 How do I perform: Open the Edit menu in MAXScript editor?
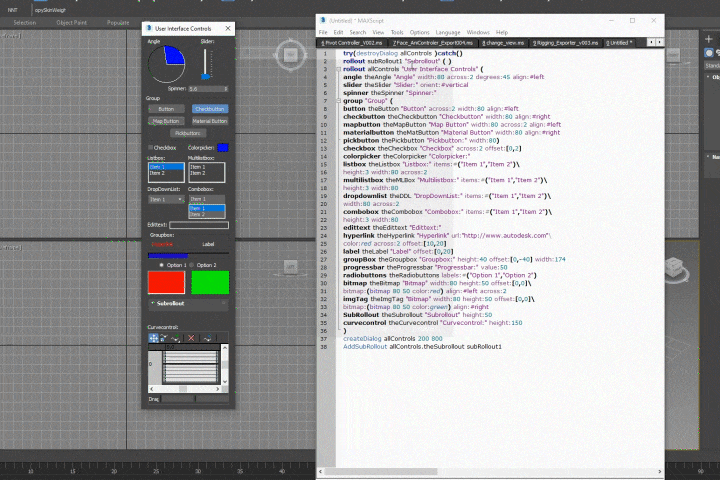(338, 33)
